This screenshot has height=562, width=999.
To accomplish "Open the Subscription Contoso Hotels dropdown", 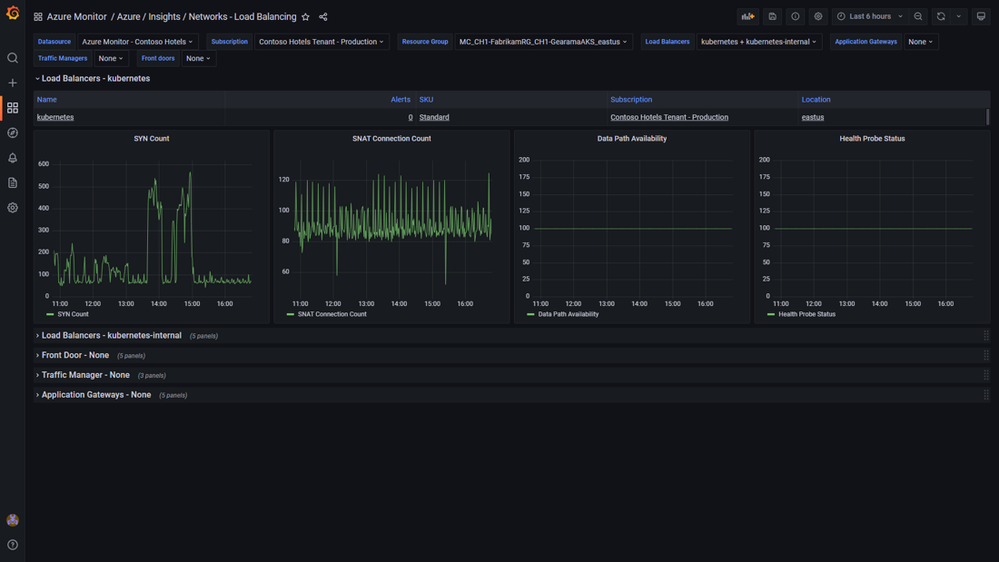I will click(321, 41).
